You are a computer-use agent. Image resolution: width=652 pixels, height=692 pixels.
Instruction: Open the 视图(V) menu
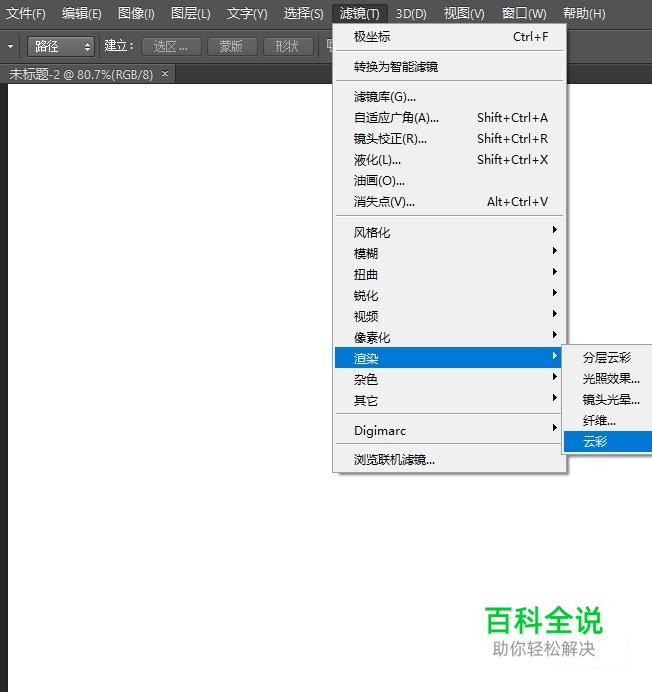tap(464, 14)
